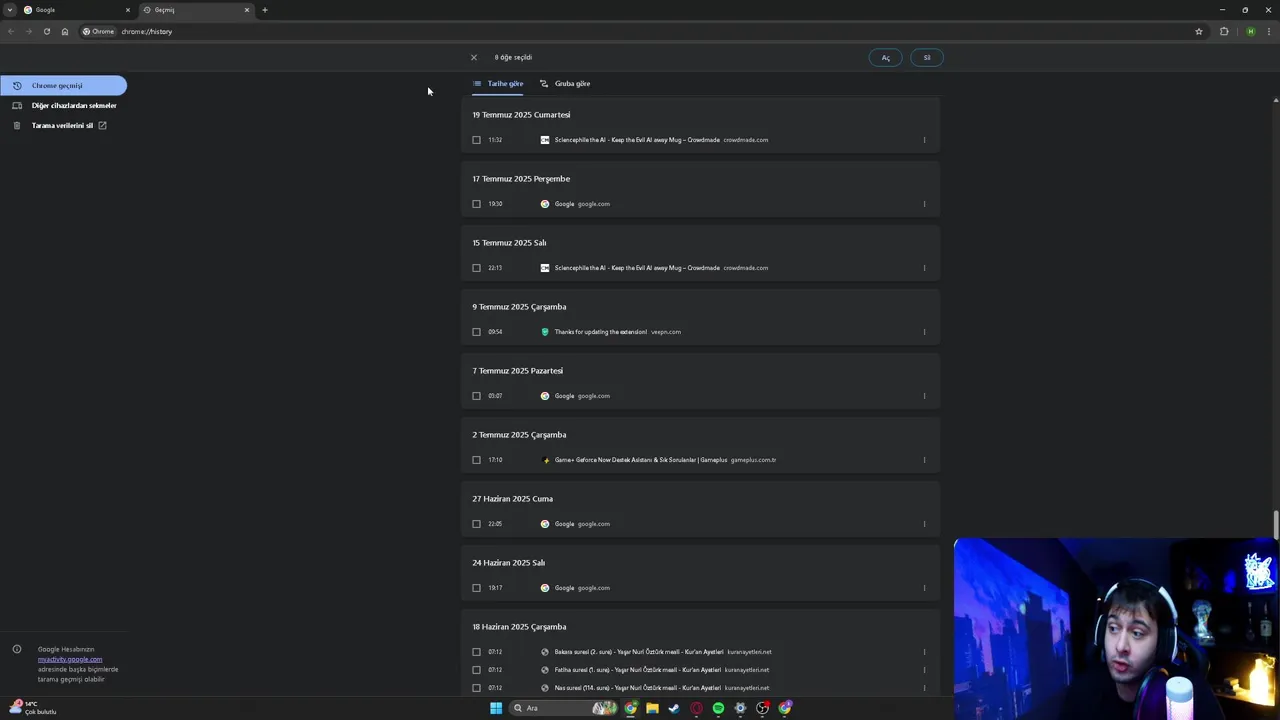1280x720 pixels.
Task: Reload the history page
Action: 46,31
